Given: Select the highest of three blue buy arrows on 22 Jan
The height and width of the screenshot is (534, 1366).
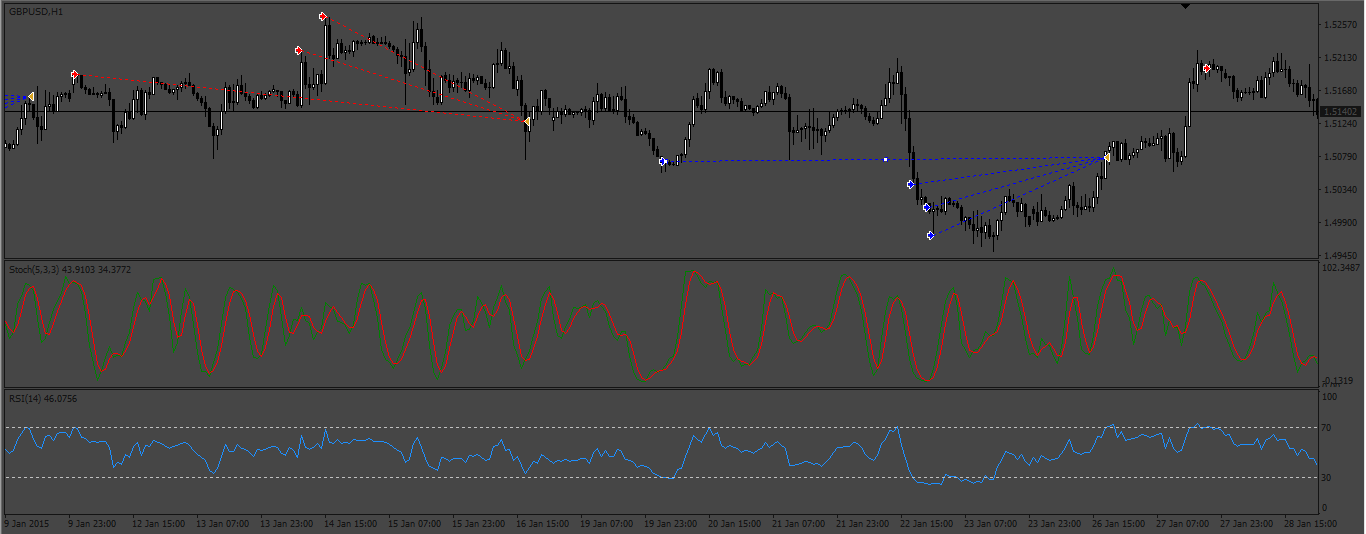Looking at the screenshot, I should (x=910, y=185).
